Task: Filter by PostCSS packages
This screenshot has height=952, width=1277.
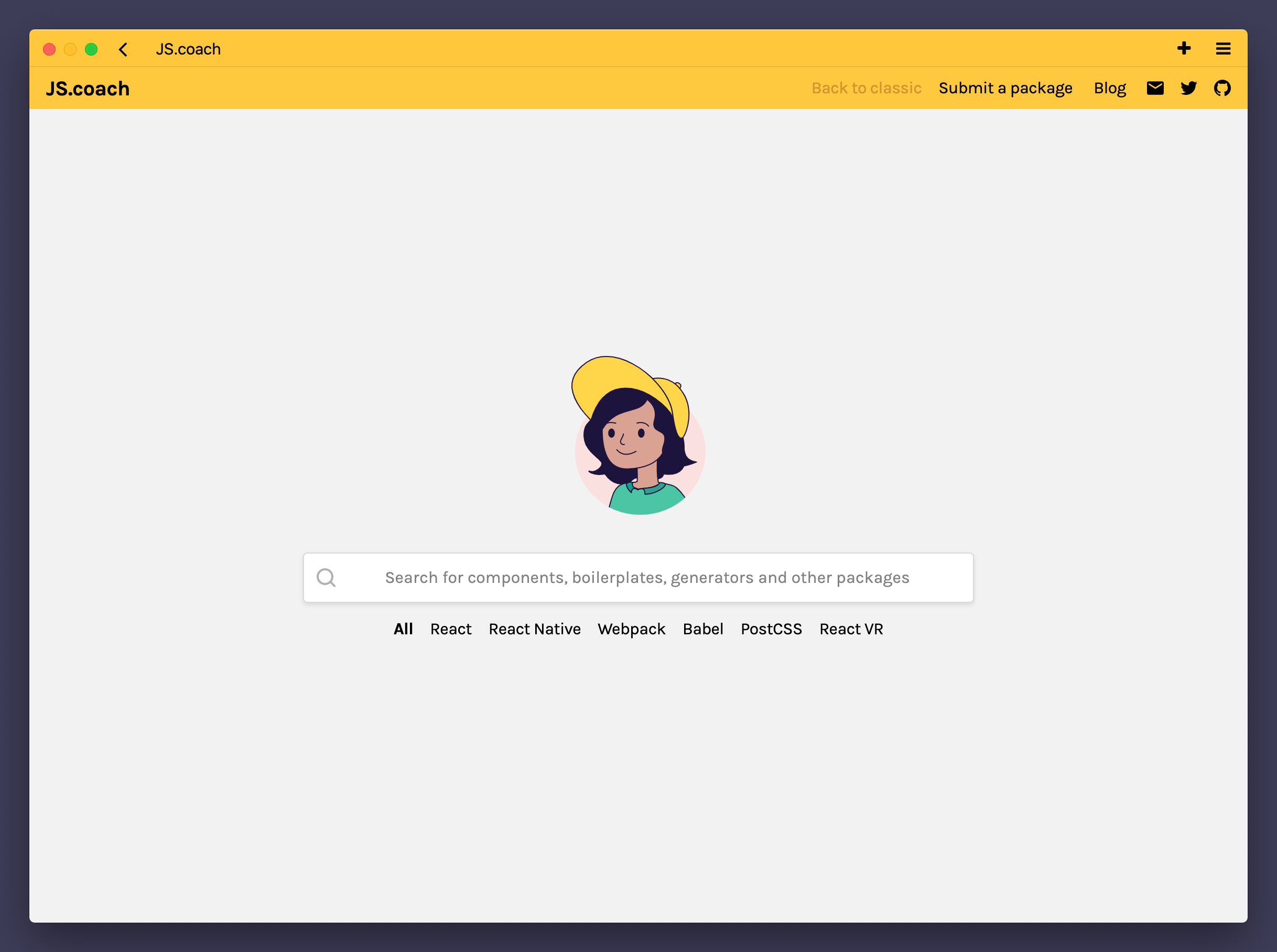Action: point(771,629)
